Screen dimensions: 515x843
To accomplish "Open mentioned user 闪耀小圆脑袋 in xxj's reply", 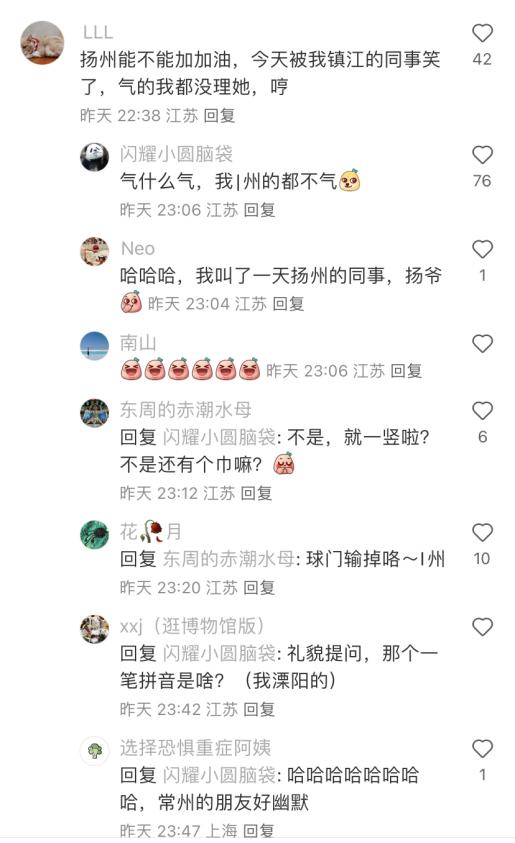I will (219, 653).
